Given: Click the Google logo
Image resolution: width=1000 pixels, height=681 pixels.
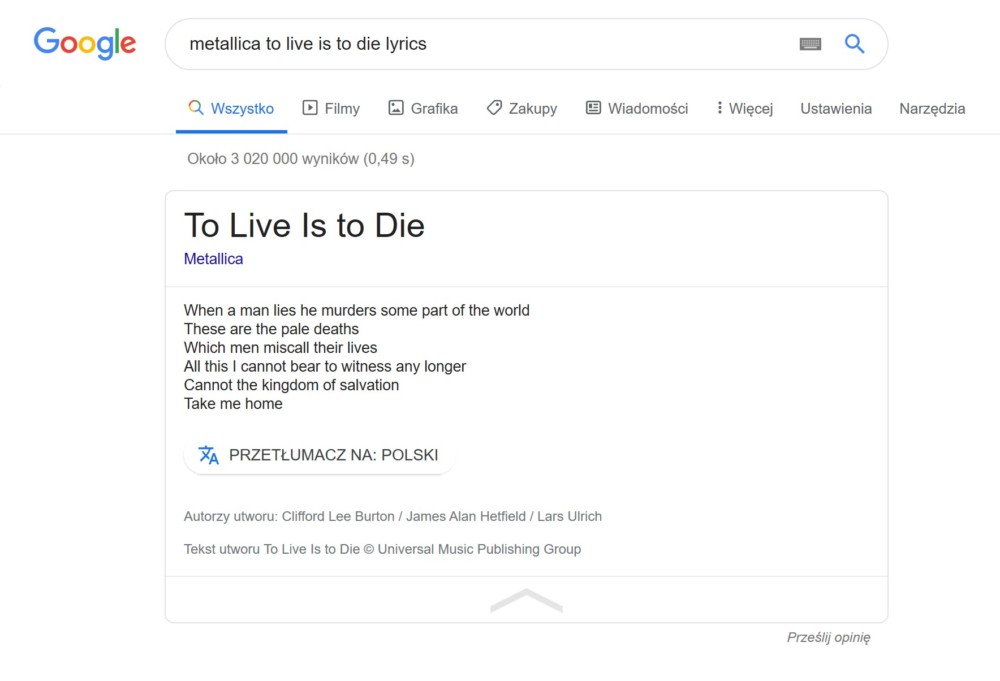Looking at the screenshot, I should point(85,43).
